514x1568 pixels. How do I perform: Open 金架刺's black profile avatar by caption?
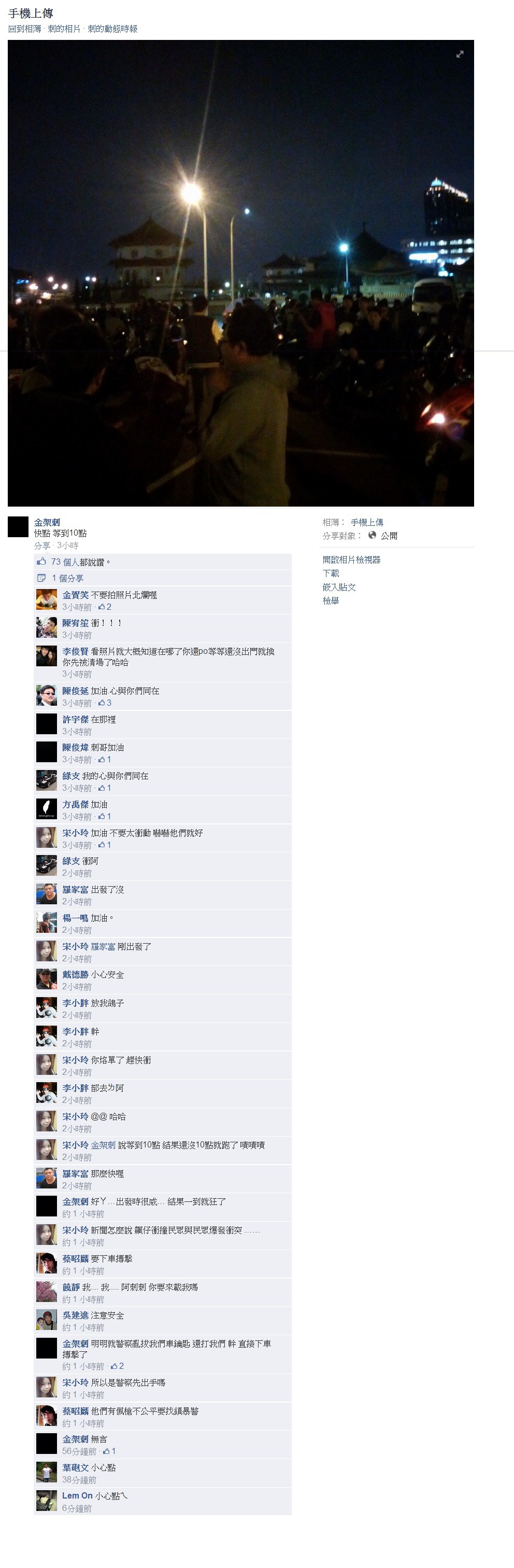[18, 526]
